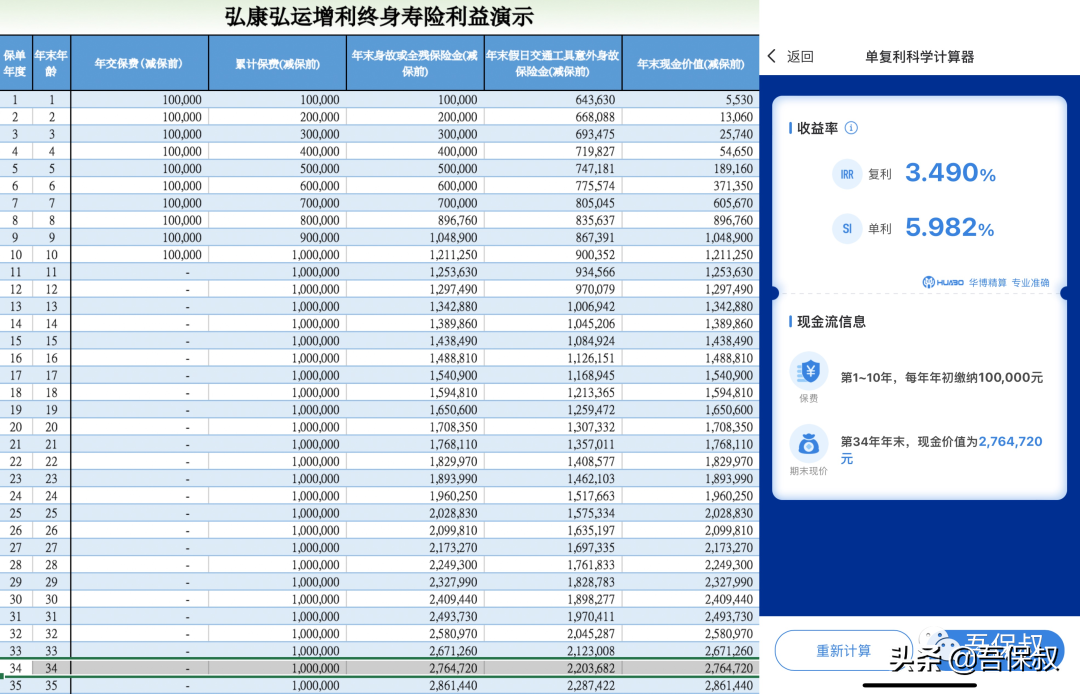
Task: Click the 年交保费(减保前) column header
Action: (139, 63)
